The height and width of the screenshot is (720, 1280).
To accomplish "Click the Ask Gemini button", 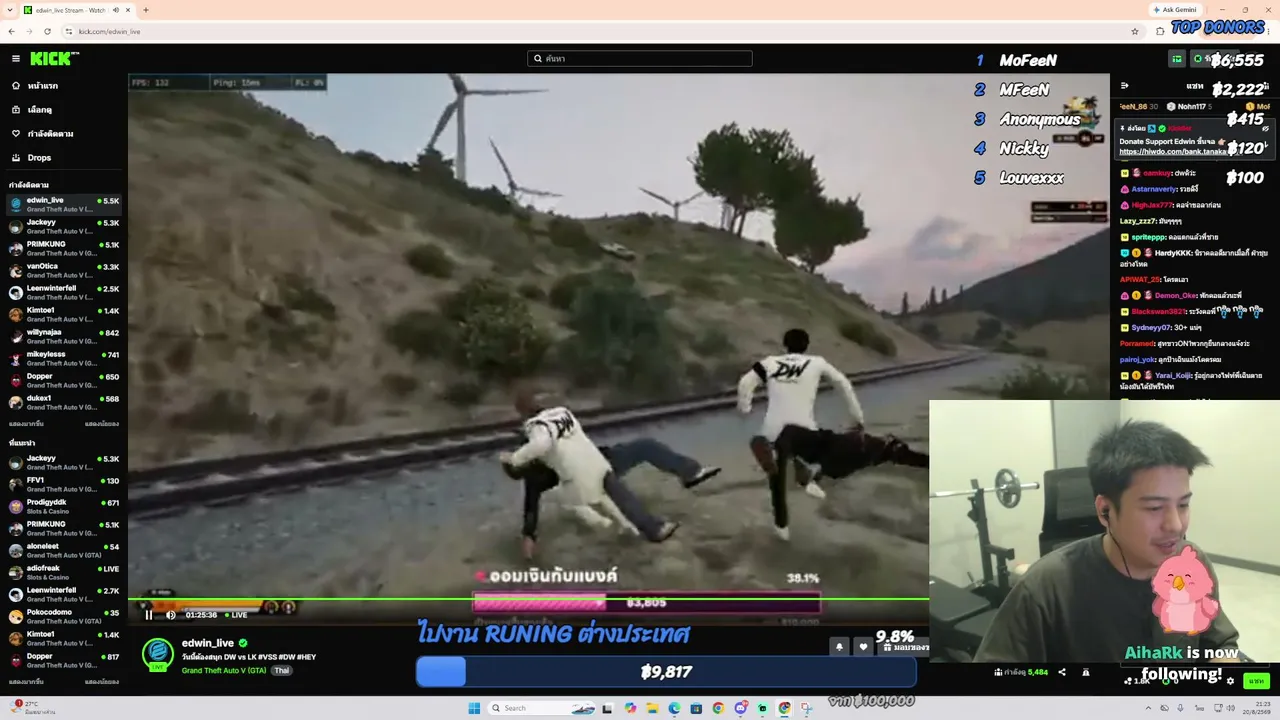I will [1175, 10].
